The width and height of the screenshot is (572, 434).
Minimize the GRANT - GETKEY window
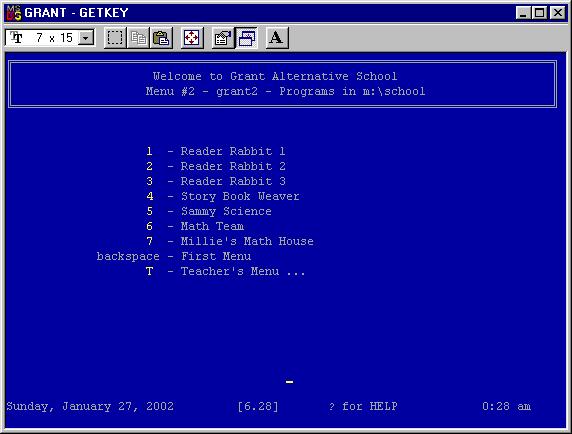[523, 13]
